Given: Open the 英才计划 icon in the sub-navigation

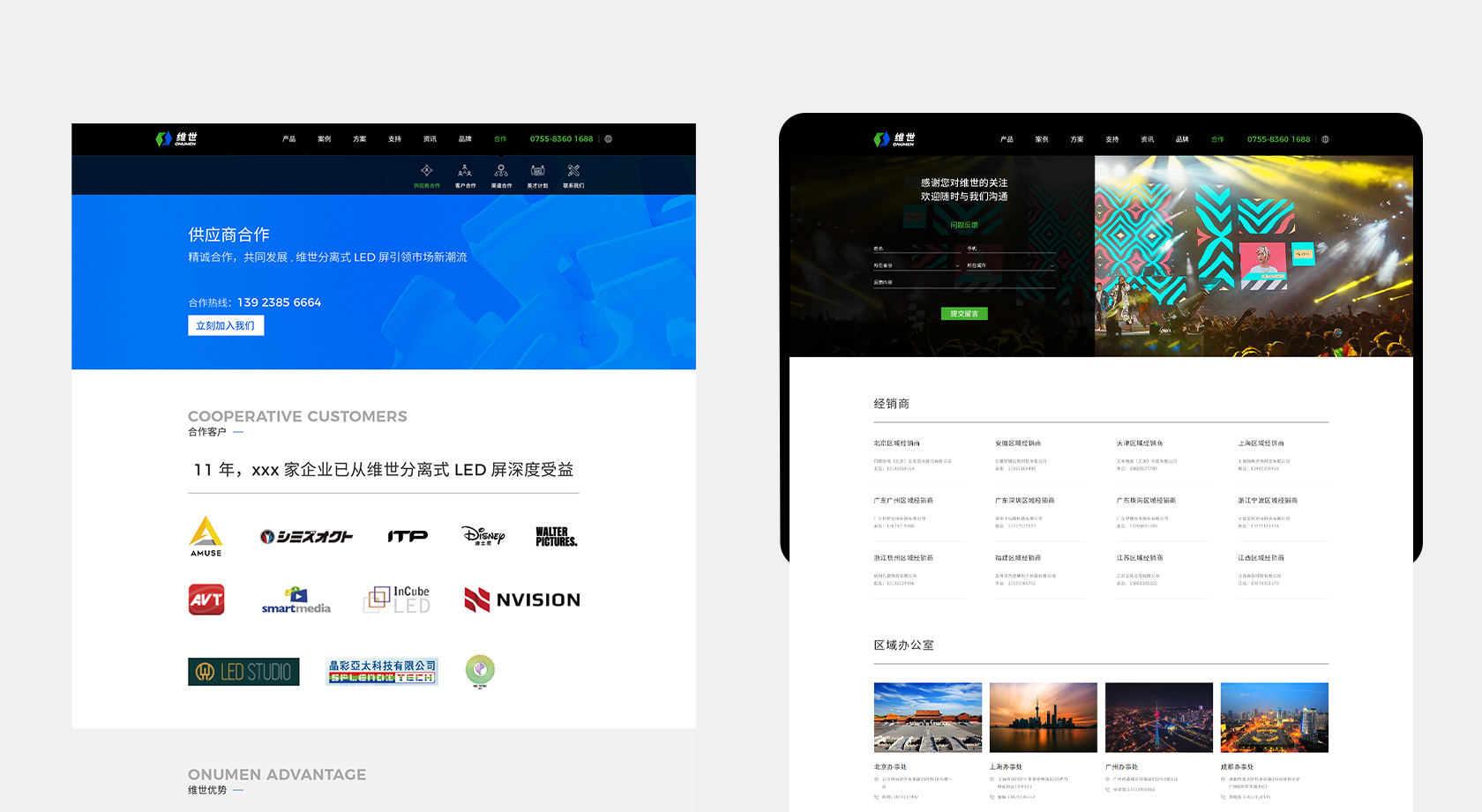Looking at the screenshot, I should click(x=537, y=171).
